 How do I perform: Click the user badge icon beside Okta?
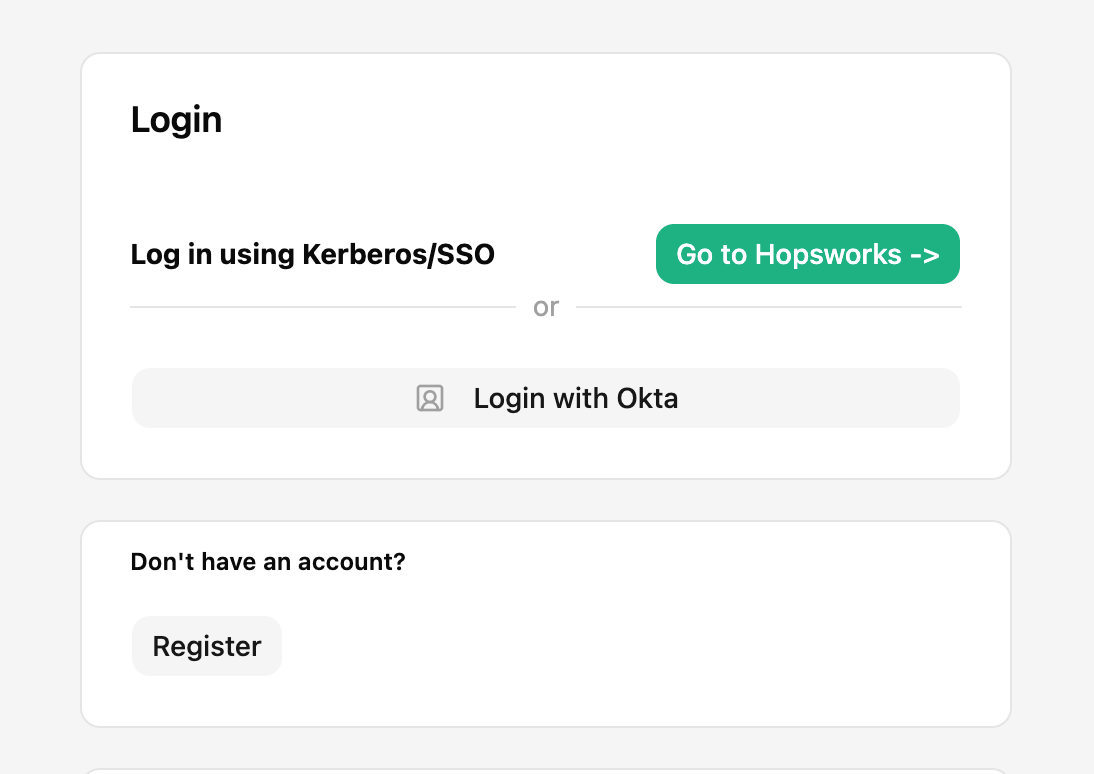coord(430,398)
